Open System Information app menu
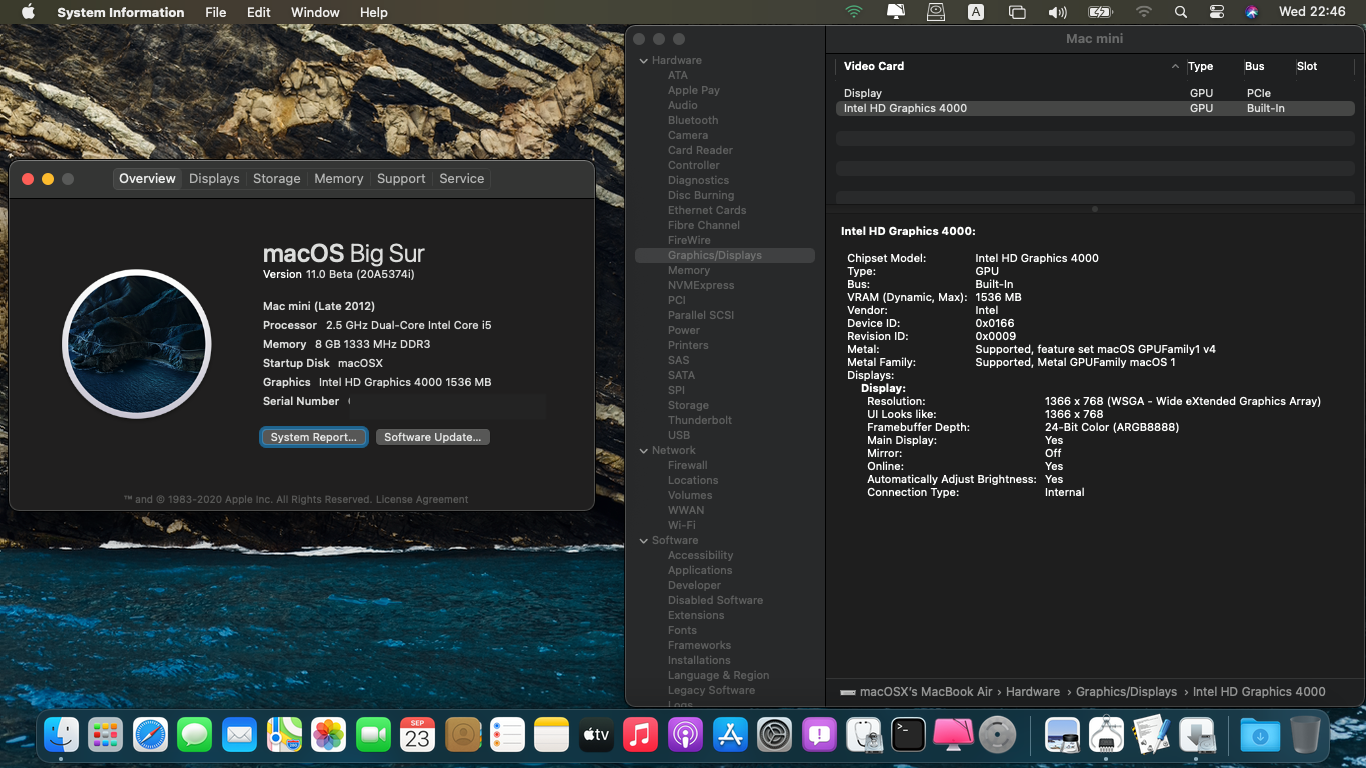 [x=121, y=12]
